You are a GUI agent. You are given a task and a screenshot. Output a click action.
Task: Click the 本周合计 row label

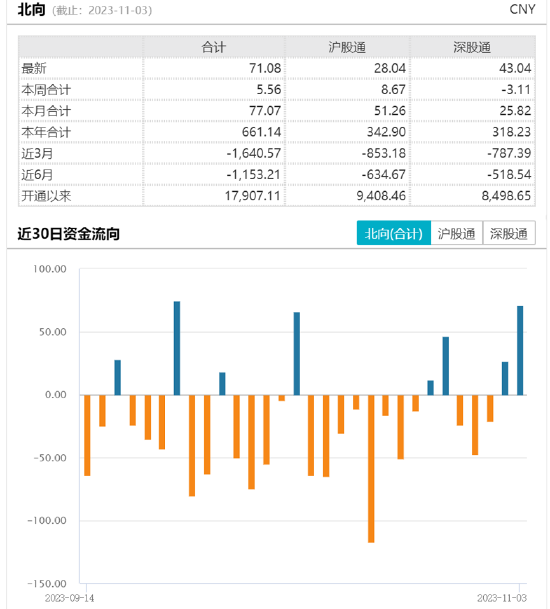(46, 90)
